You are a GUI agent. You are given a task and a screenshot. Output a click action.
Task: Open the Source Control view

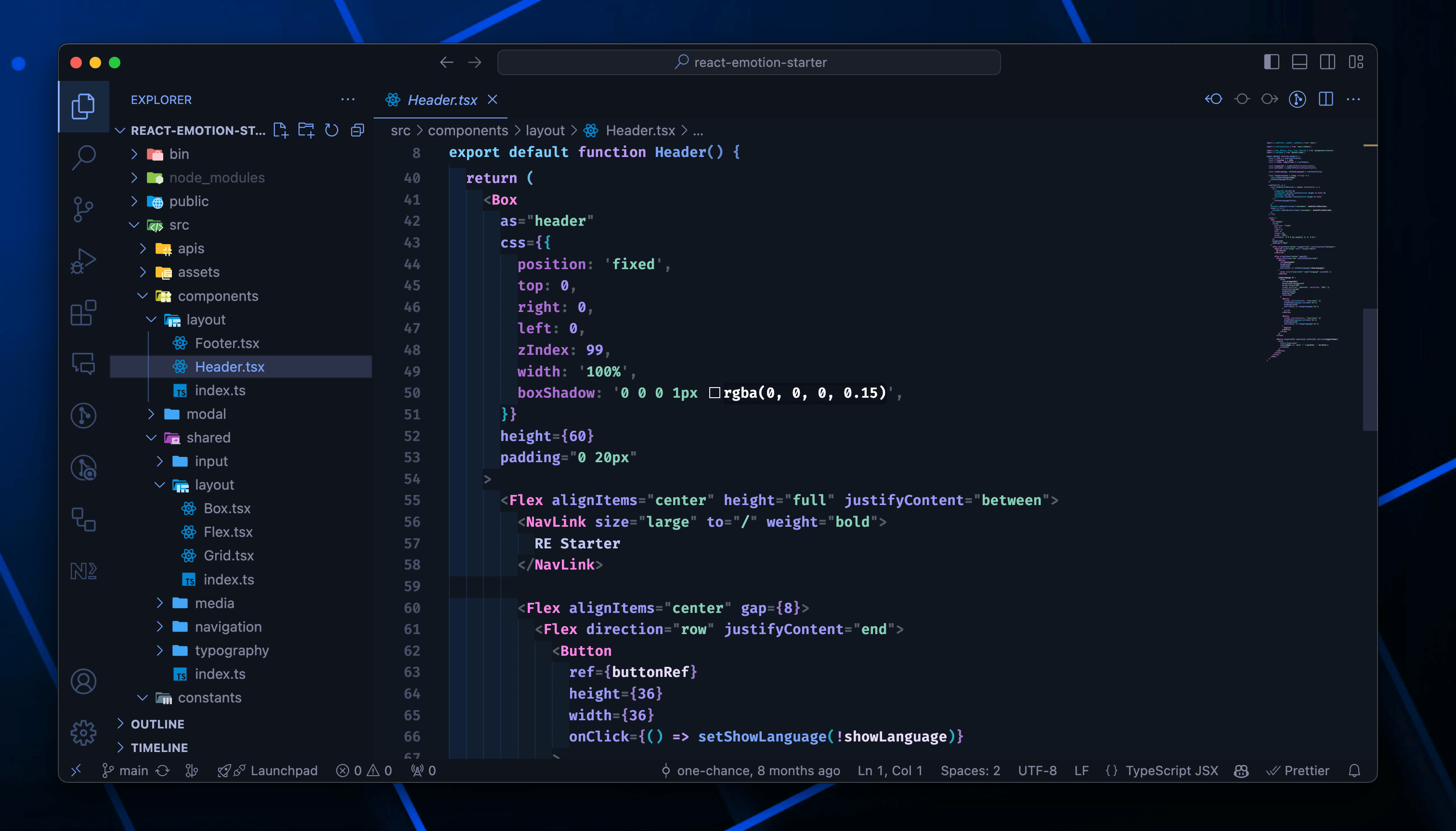tap(83, 209)
